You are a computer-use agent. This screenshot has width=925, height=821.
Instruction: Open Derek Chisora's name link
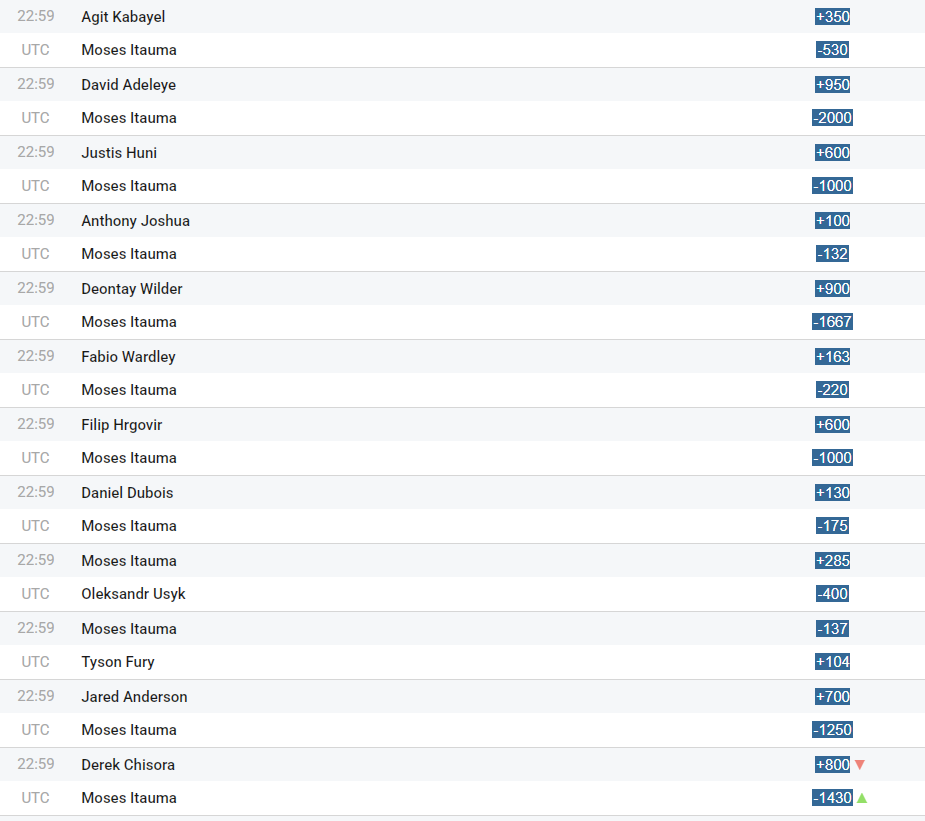(x=128, y=765)
